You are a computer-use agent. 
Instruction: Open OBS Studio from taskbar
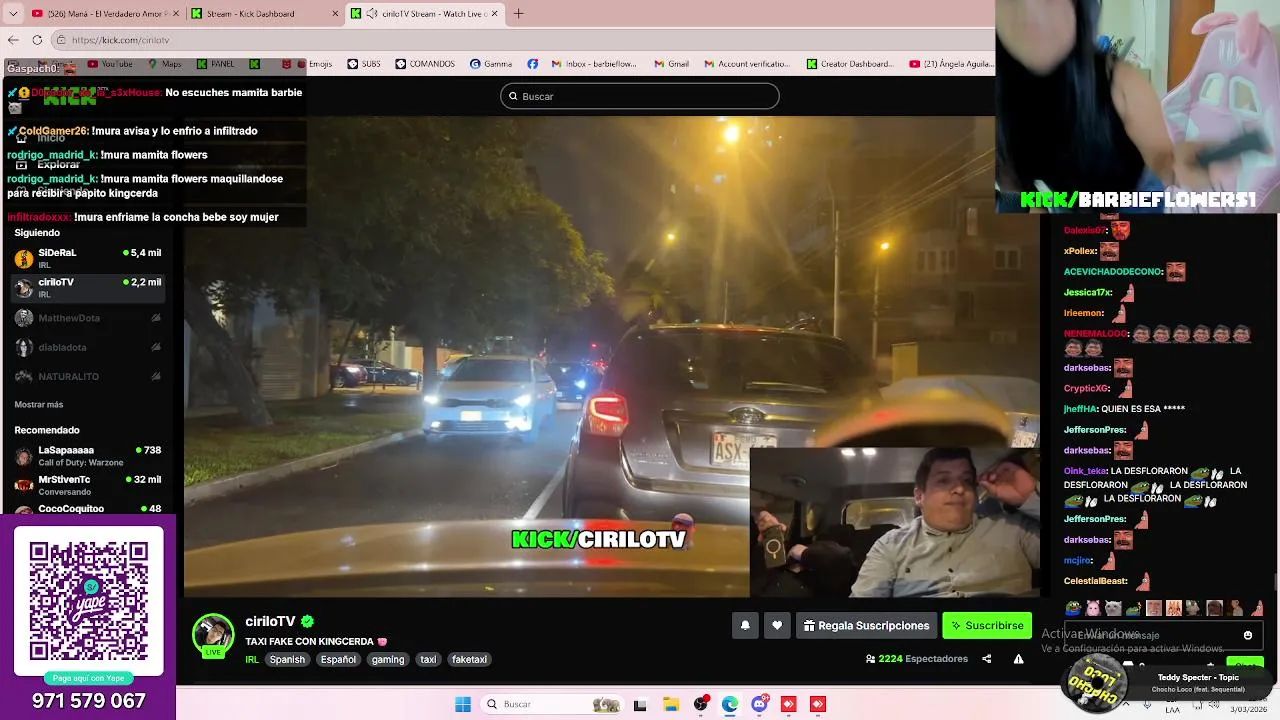[x=701, y=704]
